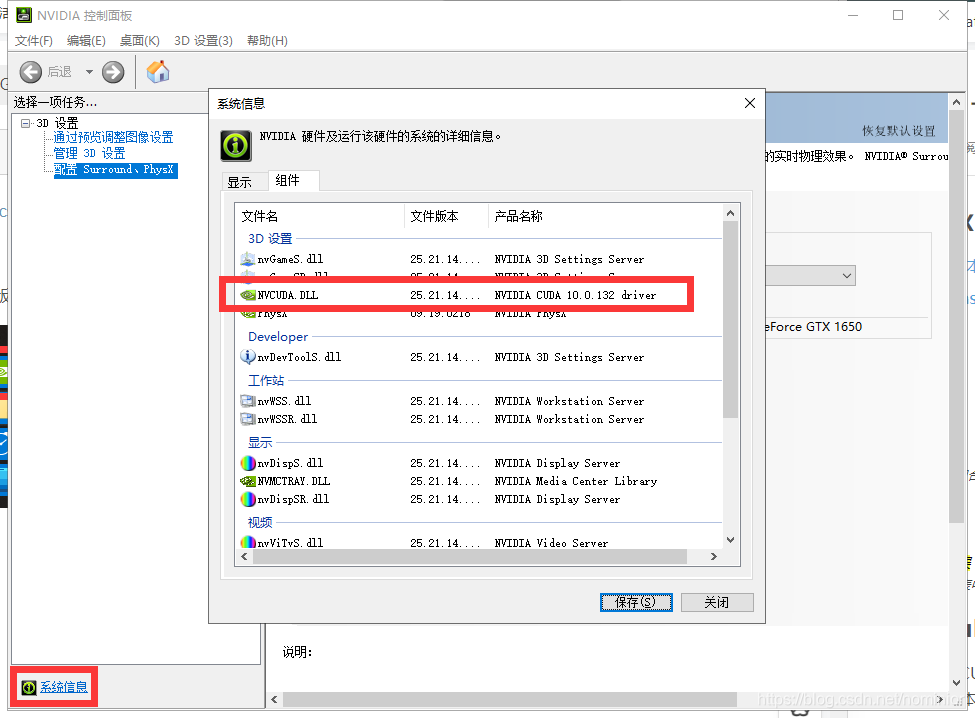Click the component list scroll up arrow

[x=731, y=213]
